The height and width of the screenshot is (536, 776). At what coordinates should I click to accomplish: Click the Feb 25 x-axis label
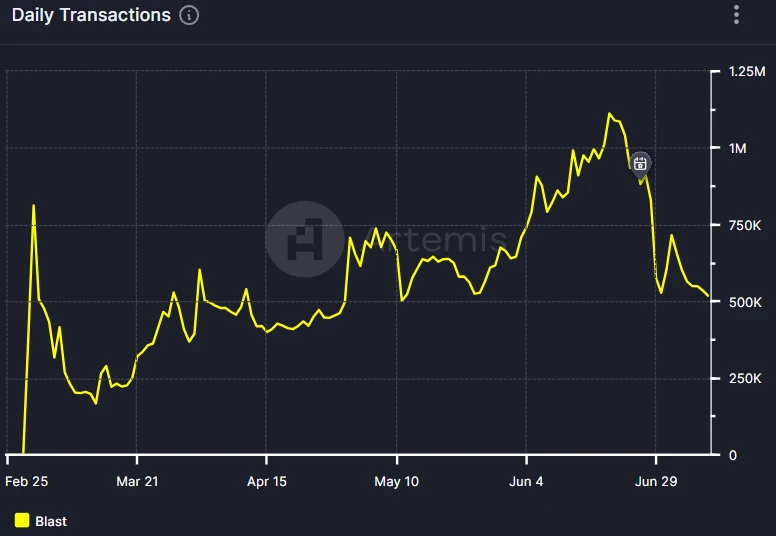26,481
